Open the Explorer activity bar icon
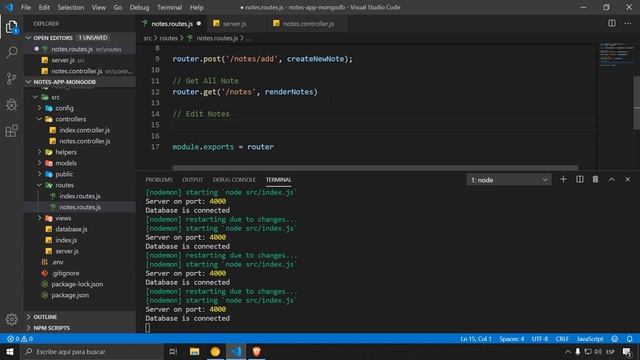This screenshot has height=360, width=640. point(11,27)
